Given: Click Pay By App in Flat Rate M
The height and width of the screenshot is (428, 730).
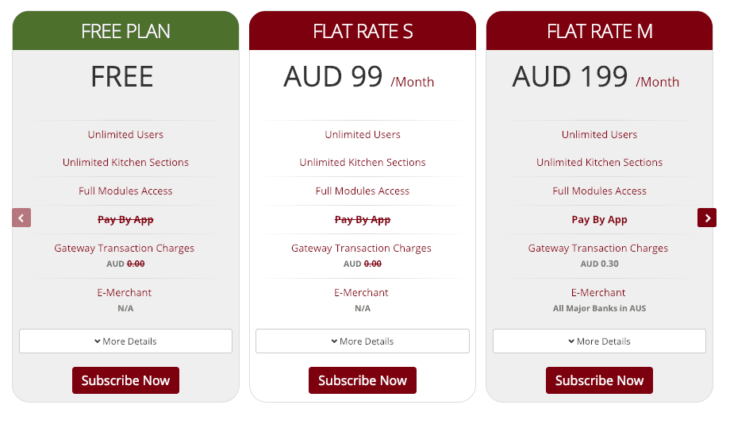Looking at the screenshot, I should tap(599, 219).
